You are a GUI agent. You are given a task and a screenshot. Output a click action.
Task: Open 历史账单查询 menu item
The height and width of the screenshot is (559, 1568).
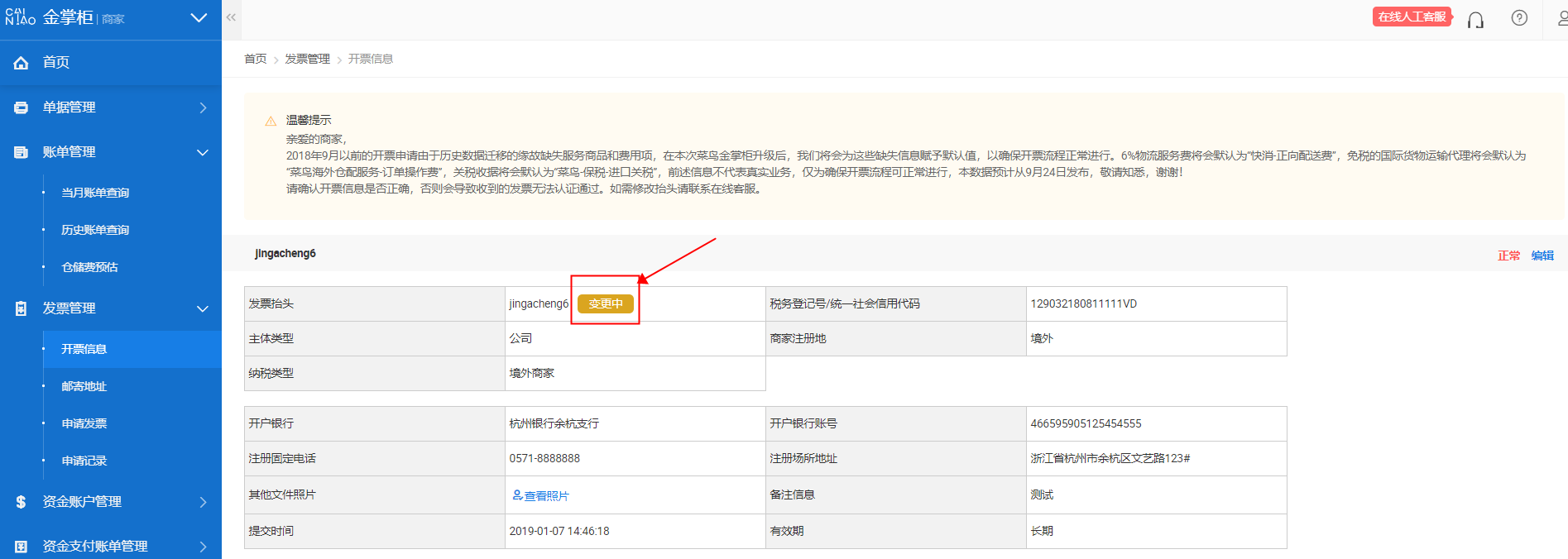95,230
